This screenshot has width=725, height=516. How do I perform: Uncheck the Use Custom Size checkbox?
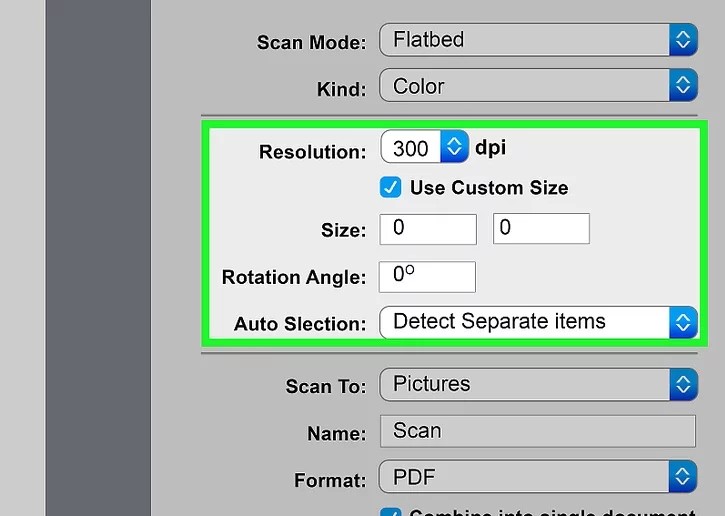(391, 188)
